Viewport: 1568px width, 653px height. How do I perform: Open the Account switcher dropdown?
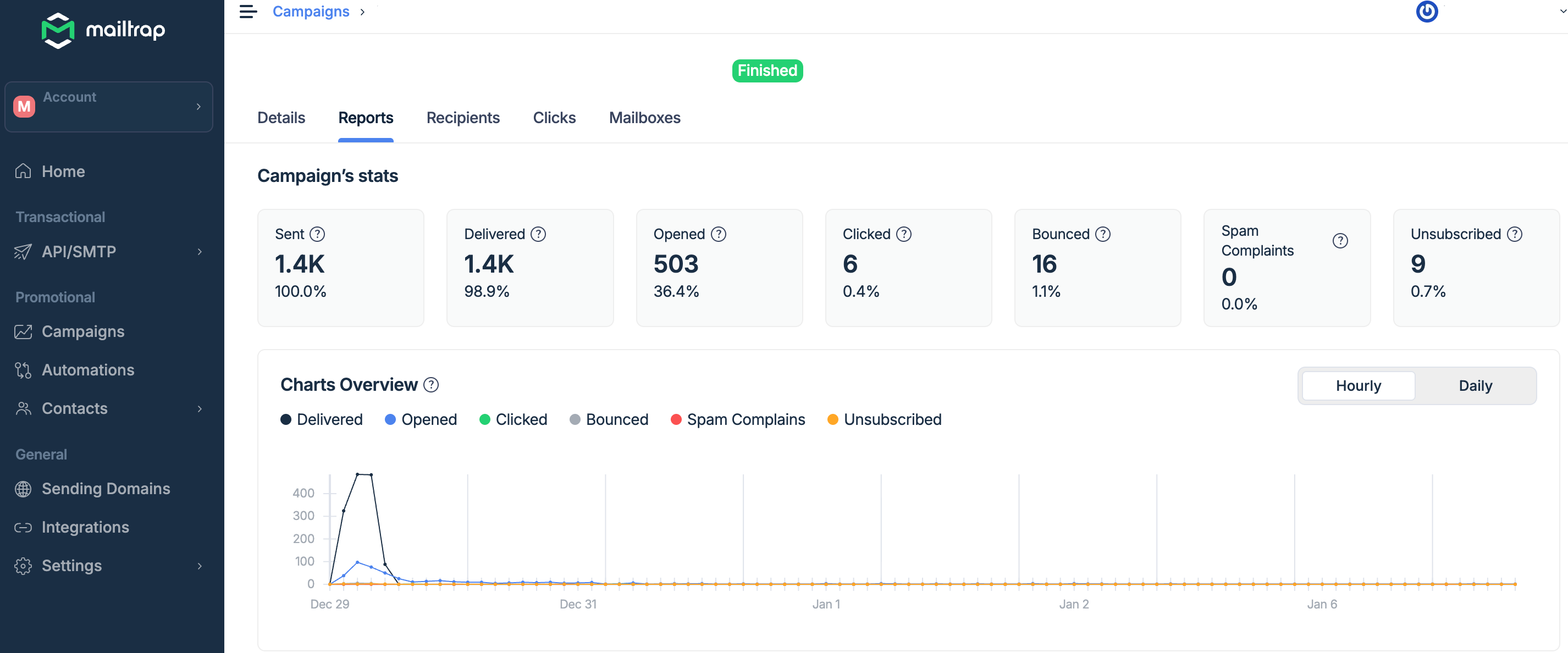(108, 107)
